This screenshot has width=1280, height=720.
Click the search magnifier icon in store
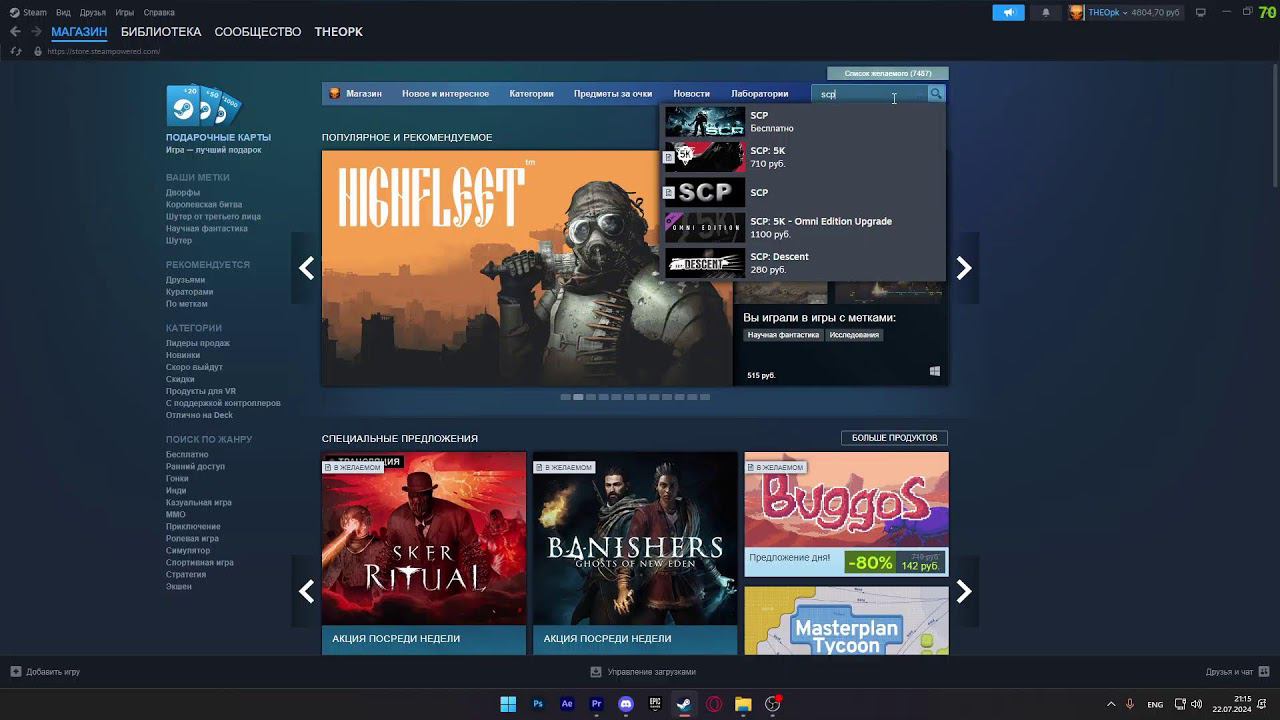coord(936,94)
